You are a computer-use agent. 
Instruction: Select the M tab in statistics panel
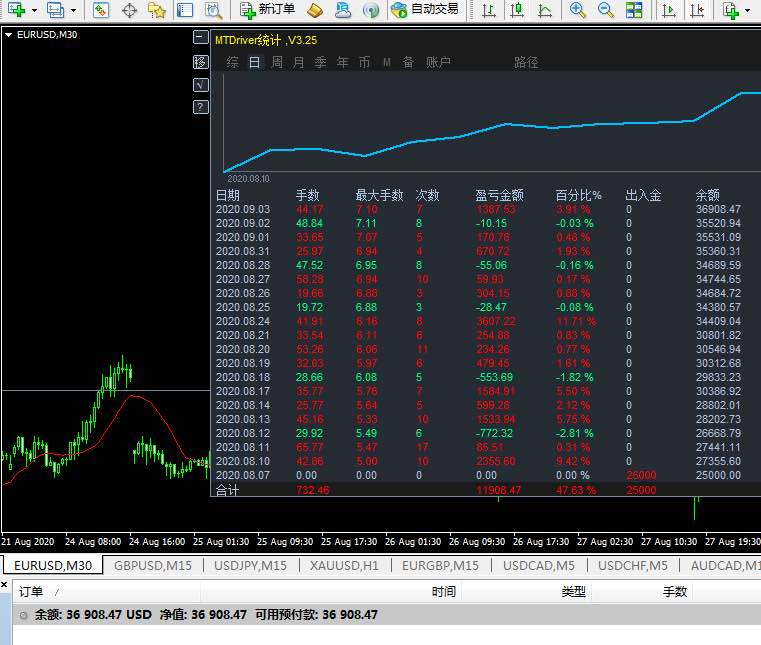tap(387, 62)
